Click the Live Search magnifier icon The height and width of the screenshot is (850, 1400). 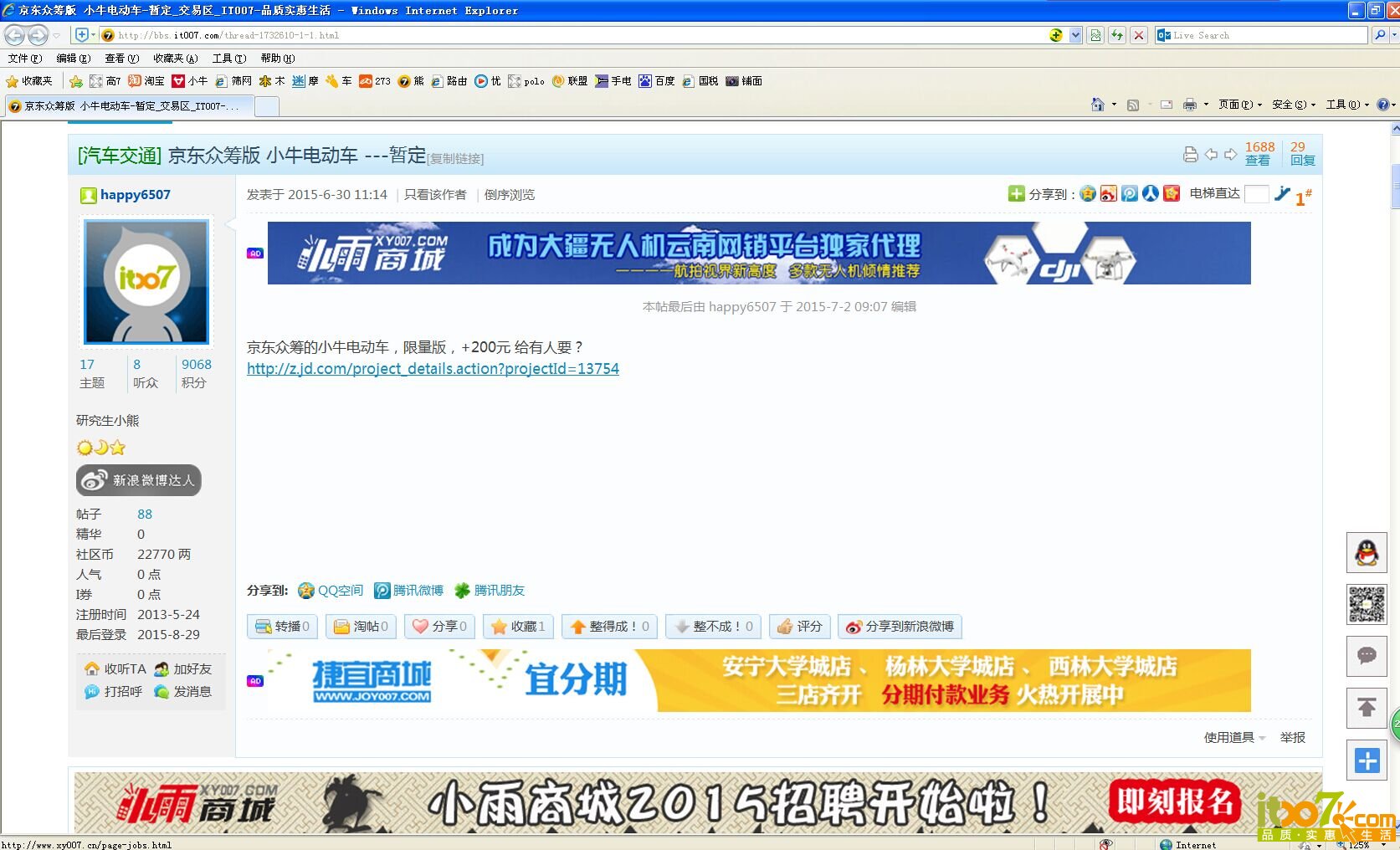1380,35
